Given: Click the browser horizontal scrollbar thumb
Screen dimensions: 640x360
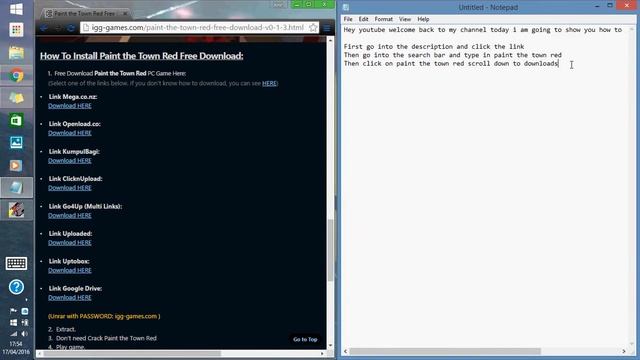Looking at the screenshot, I should (x=132, y=353).
